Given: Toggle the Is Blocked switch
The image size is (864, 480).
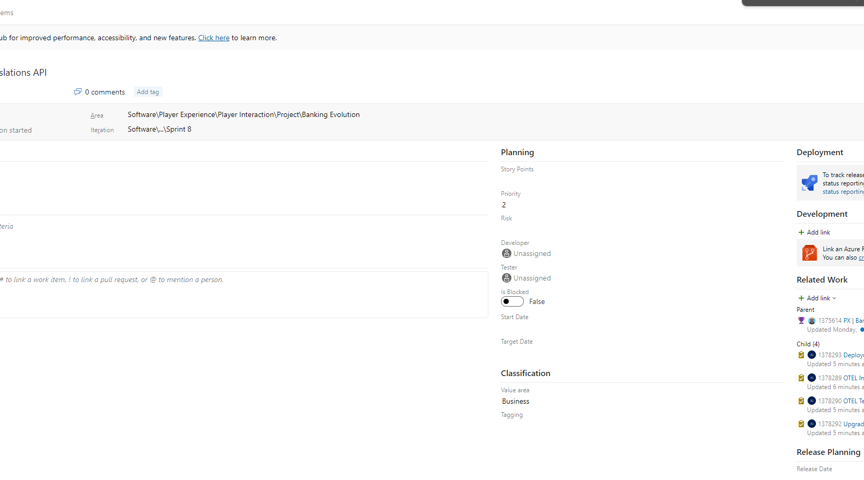Looking at the screenshot, I should tap(512, 301).
